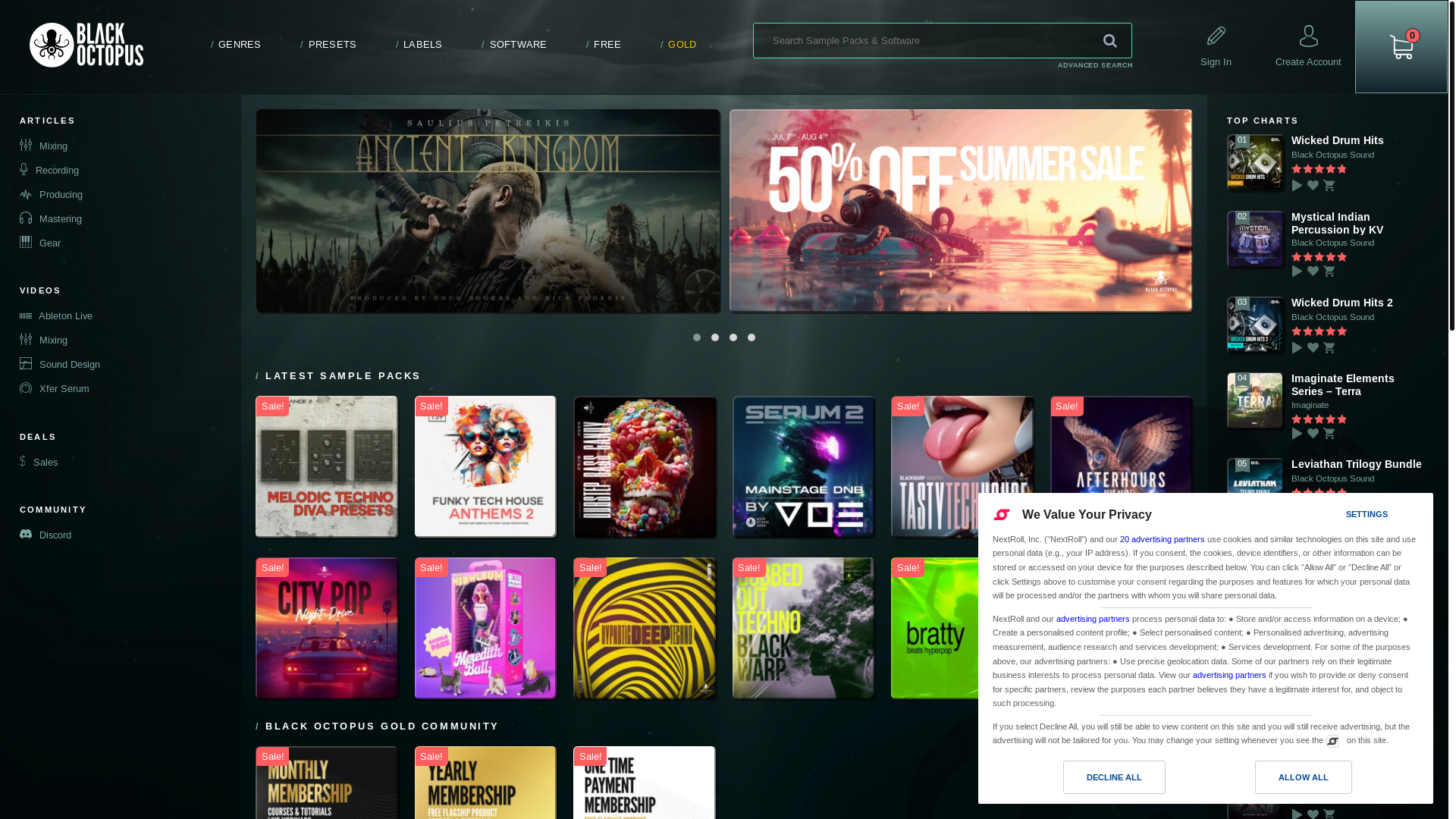Open Ancient Kingdom banner
The image size is (1456, 819).
488,211
